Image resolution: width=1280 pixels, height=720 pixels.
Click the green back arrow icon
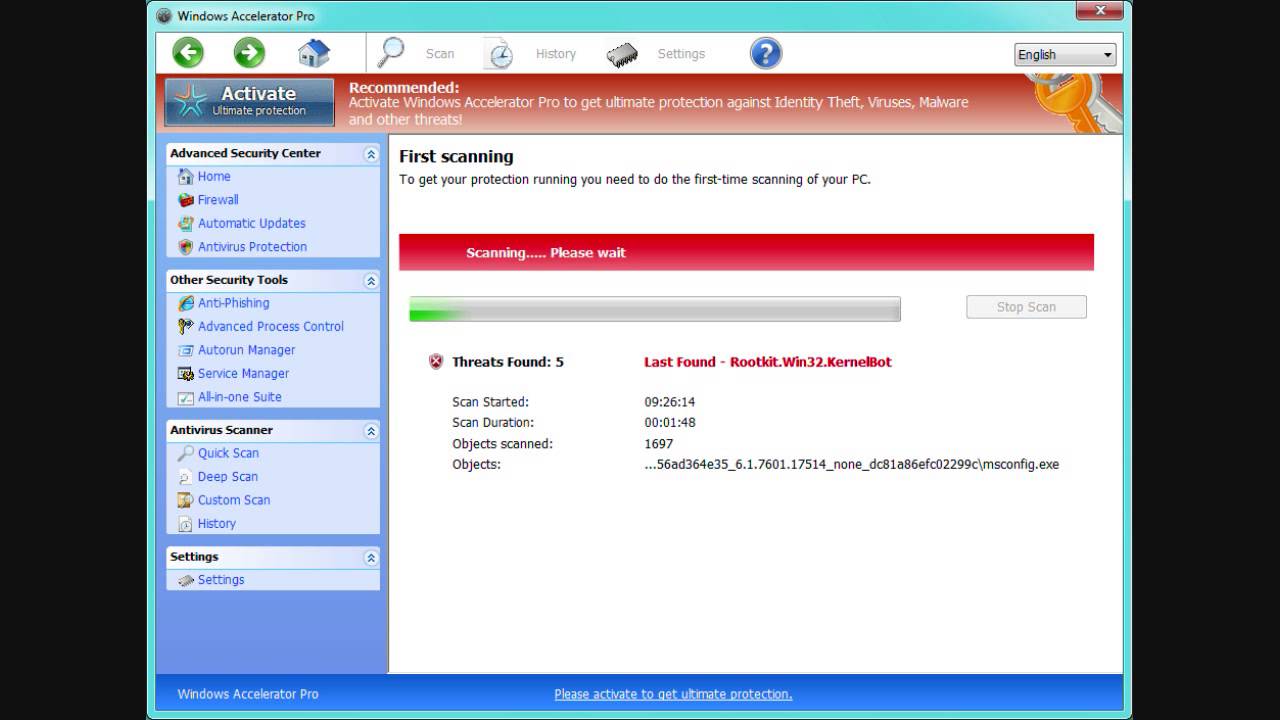188,53
